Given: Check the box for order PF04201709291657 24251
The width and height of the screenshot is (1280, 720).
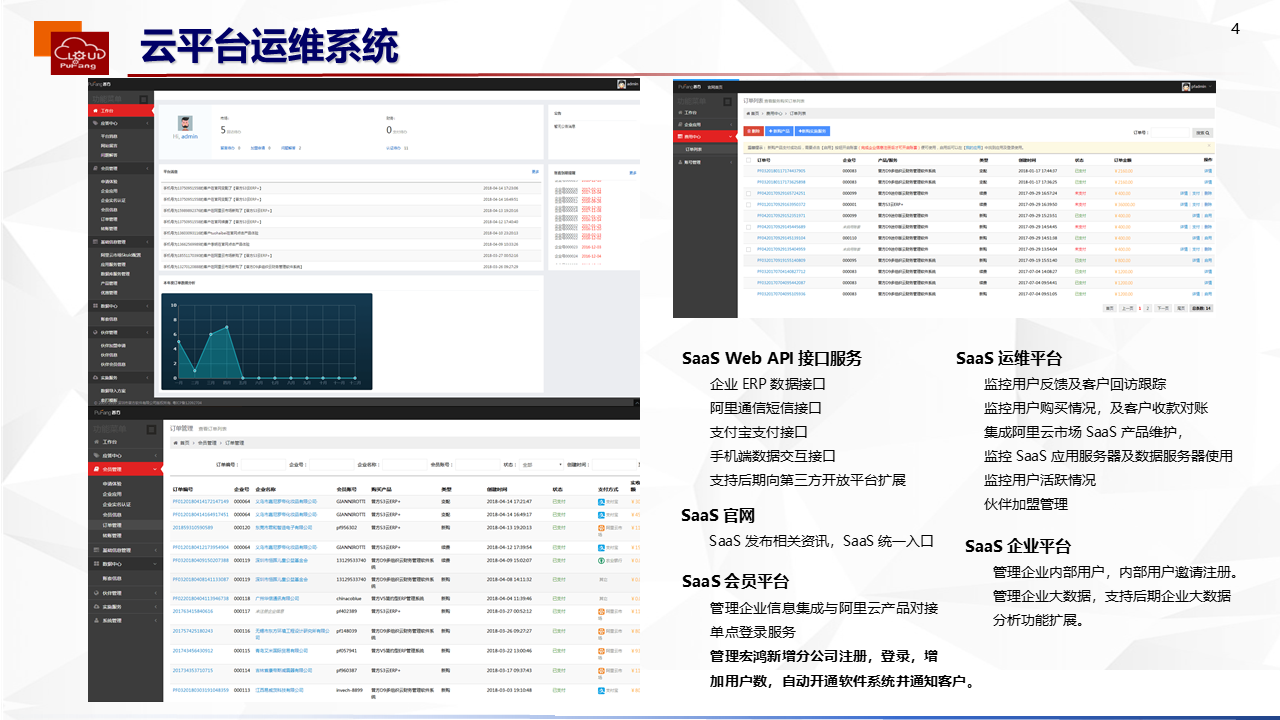Looking at the screenshot, I should (x=750, y=193).
